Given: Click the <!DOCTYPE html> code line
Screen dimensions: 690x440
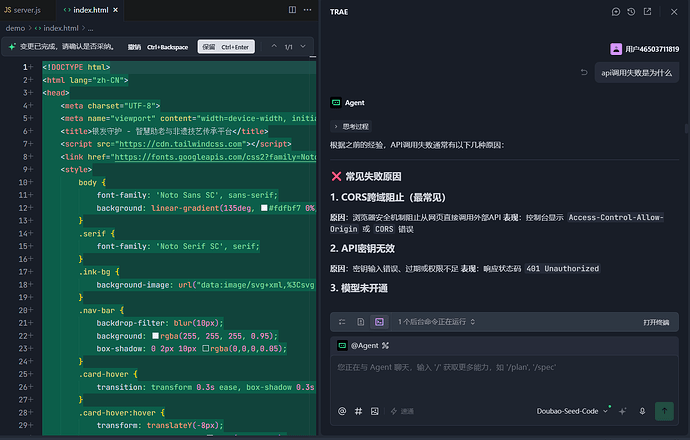Looking at the screenshot, I should point(76,67).
